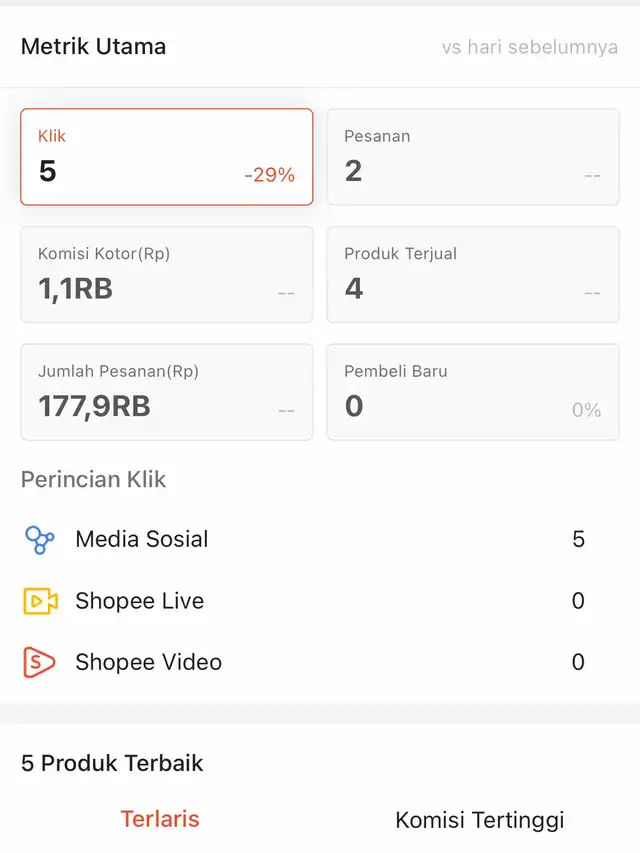Select the Produk Terjual metric card

tap(473, 274)
